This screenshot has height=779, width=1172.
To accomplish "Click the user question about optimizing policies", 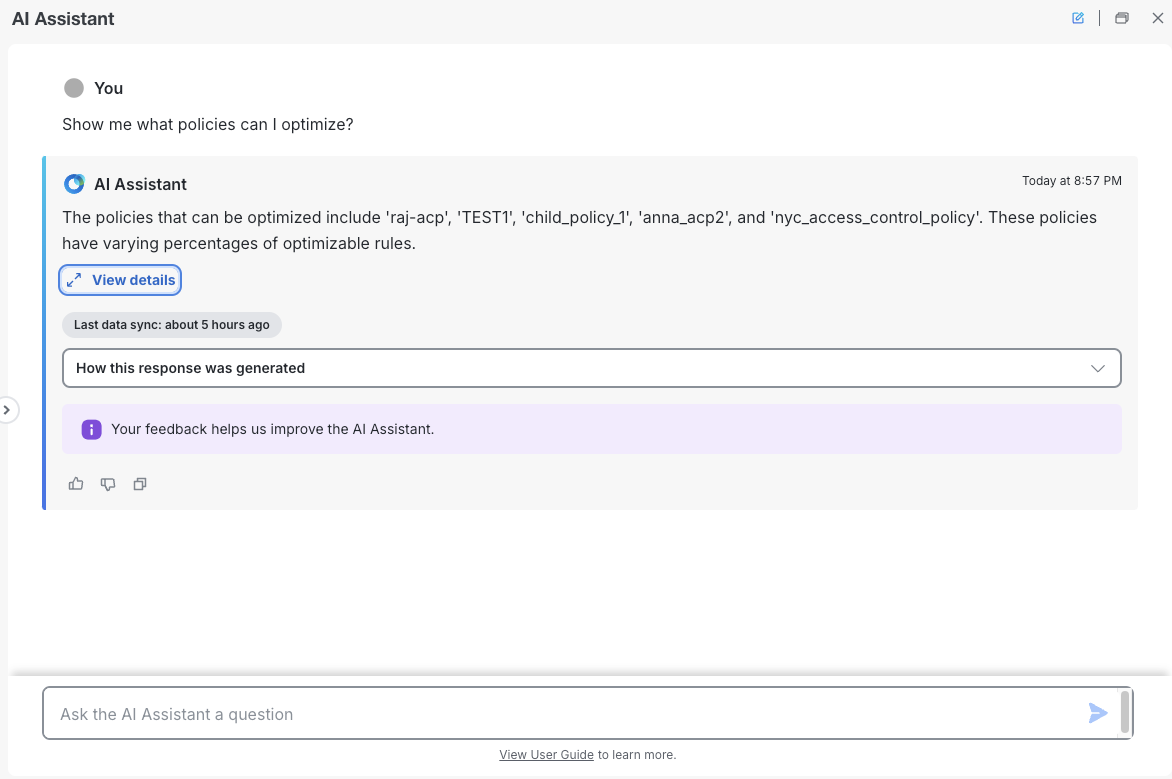I will point(208,125).
